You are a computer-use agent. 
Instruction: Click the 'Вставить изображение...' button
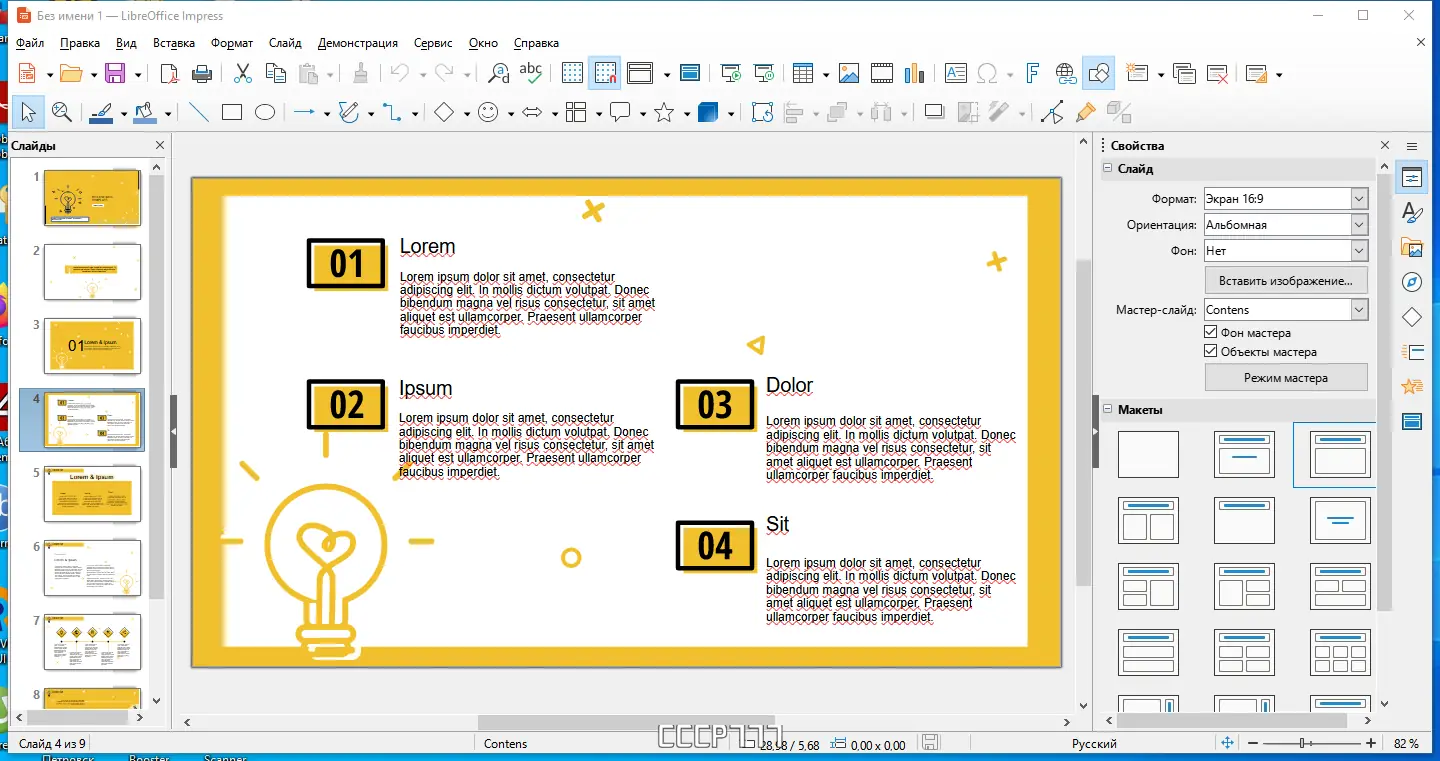coord(1286,281)
